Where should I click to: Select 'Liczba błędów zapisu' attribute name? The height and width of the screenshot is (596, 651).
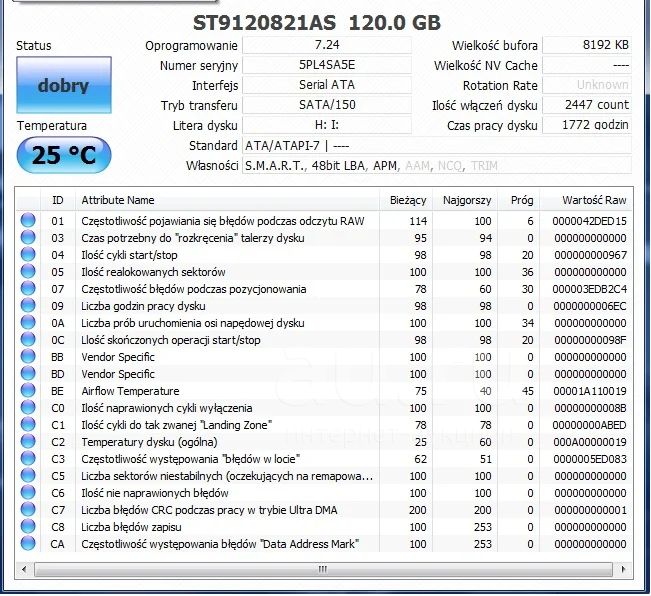coord(131,527)
